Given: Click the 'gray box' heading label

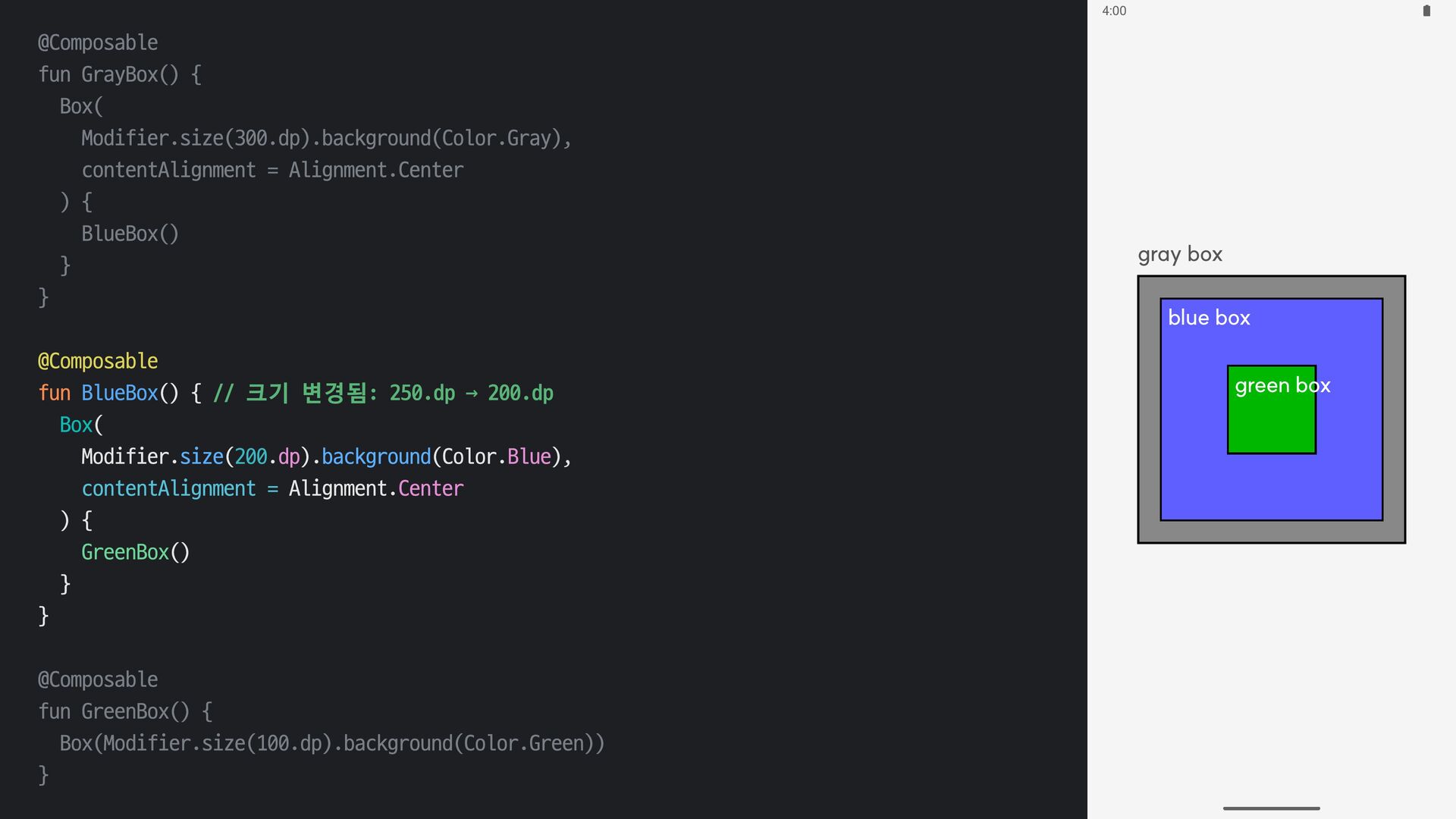Looking at the screenshot, I should pyautogui.click(x=1180, y=254).
